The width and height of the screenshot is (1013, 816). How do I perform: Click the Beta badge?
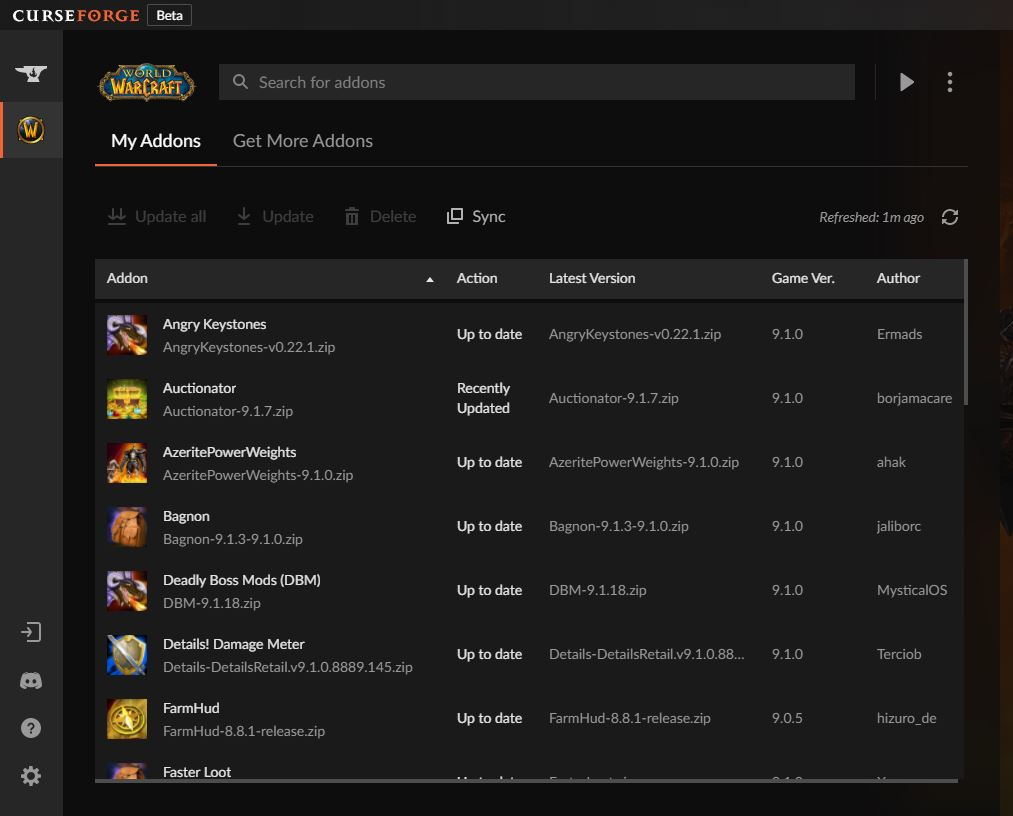[169, 15]
